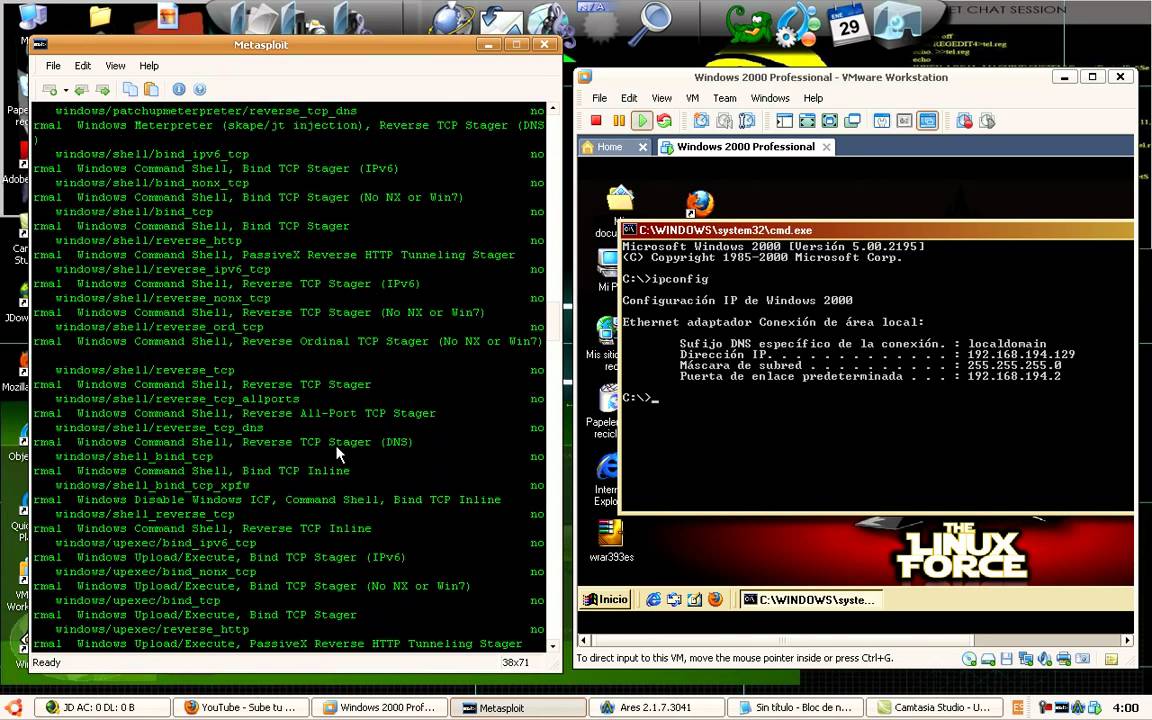Switch to YouTube taskbar window
The width and height of the screenshot is (1152, 720).
pos(240,708)
